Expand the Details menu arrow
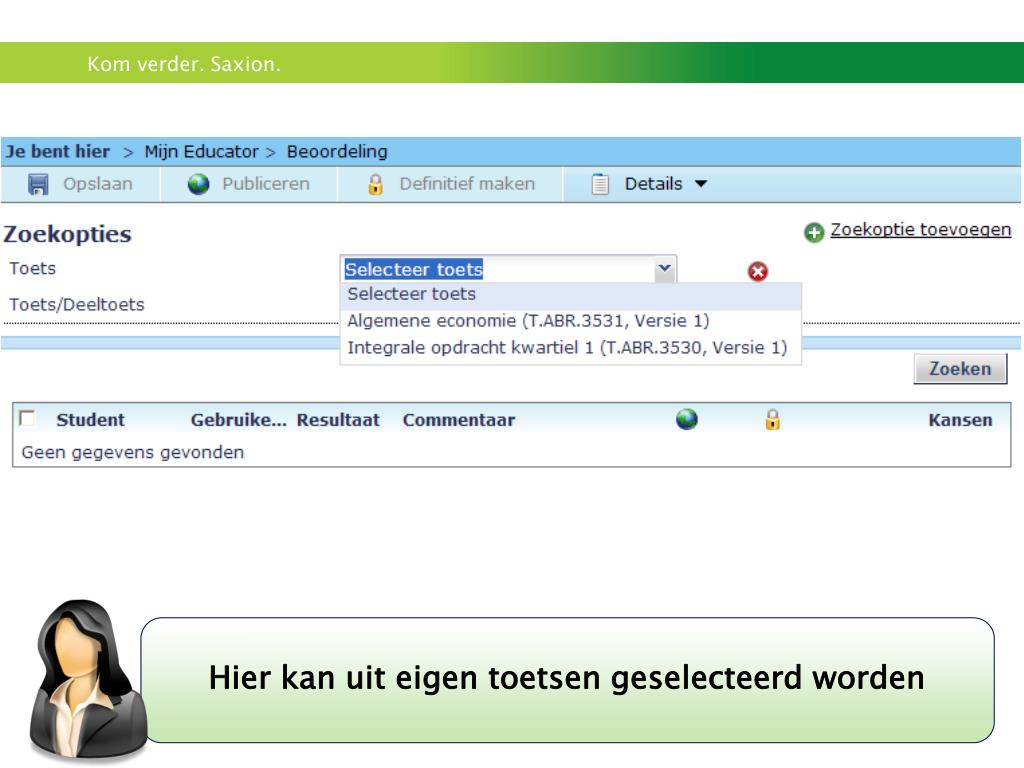Viewport: 1024px width, 768px height. tap(700, 184)
